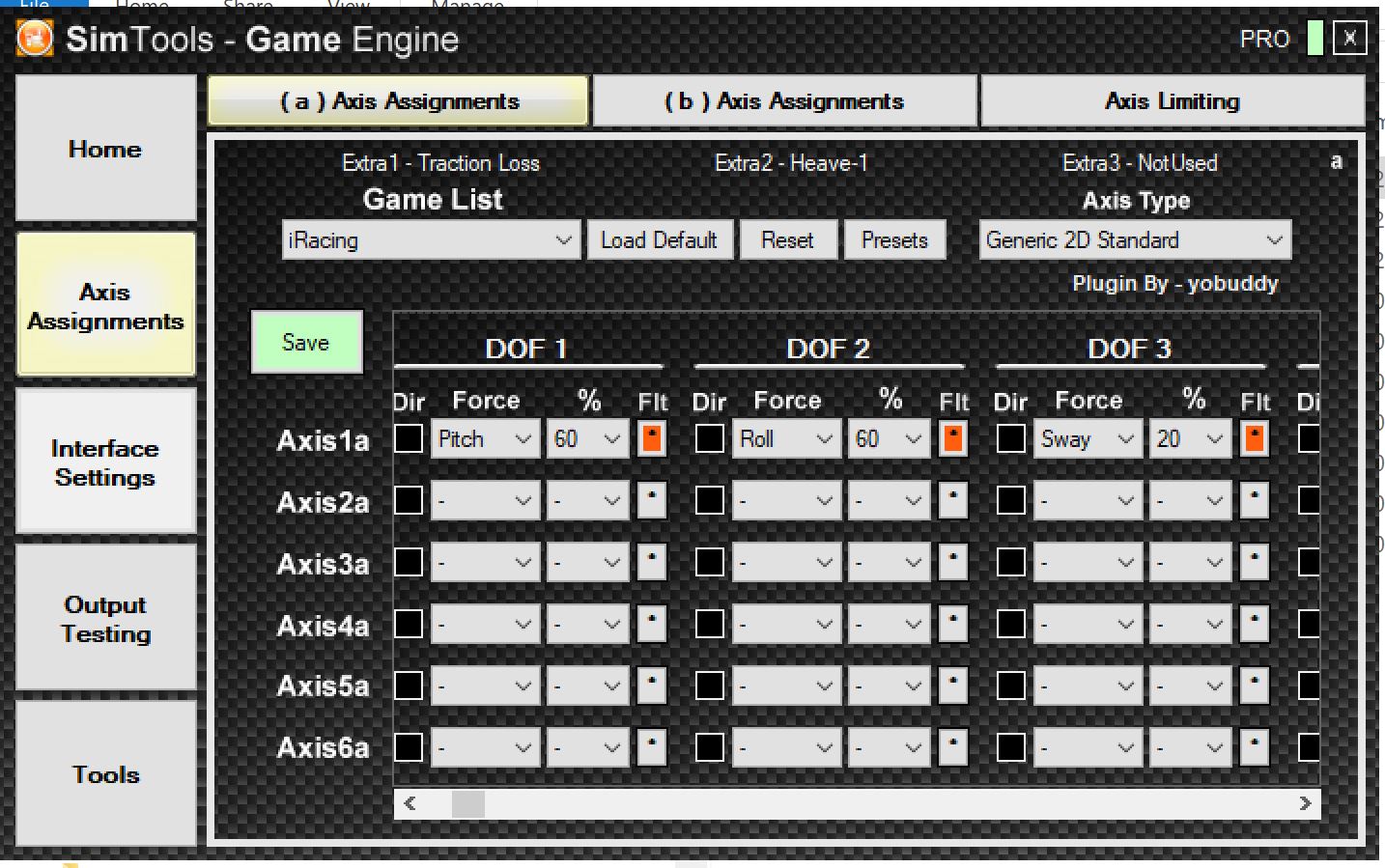Image resolution: width=1385 pixels, height=868 pixels.
Task: Check Axis2a DOF 3 Dir box
Action: [x=1011, y=500]
